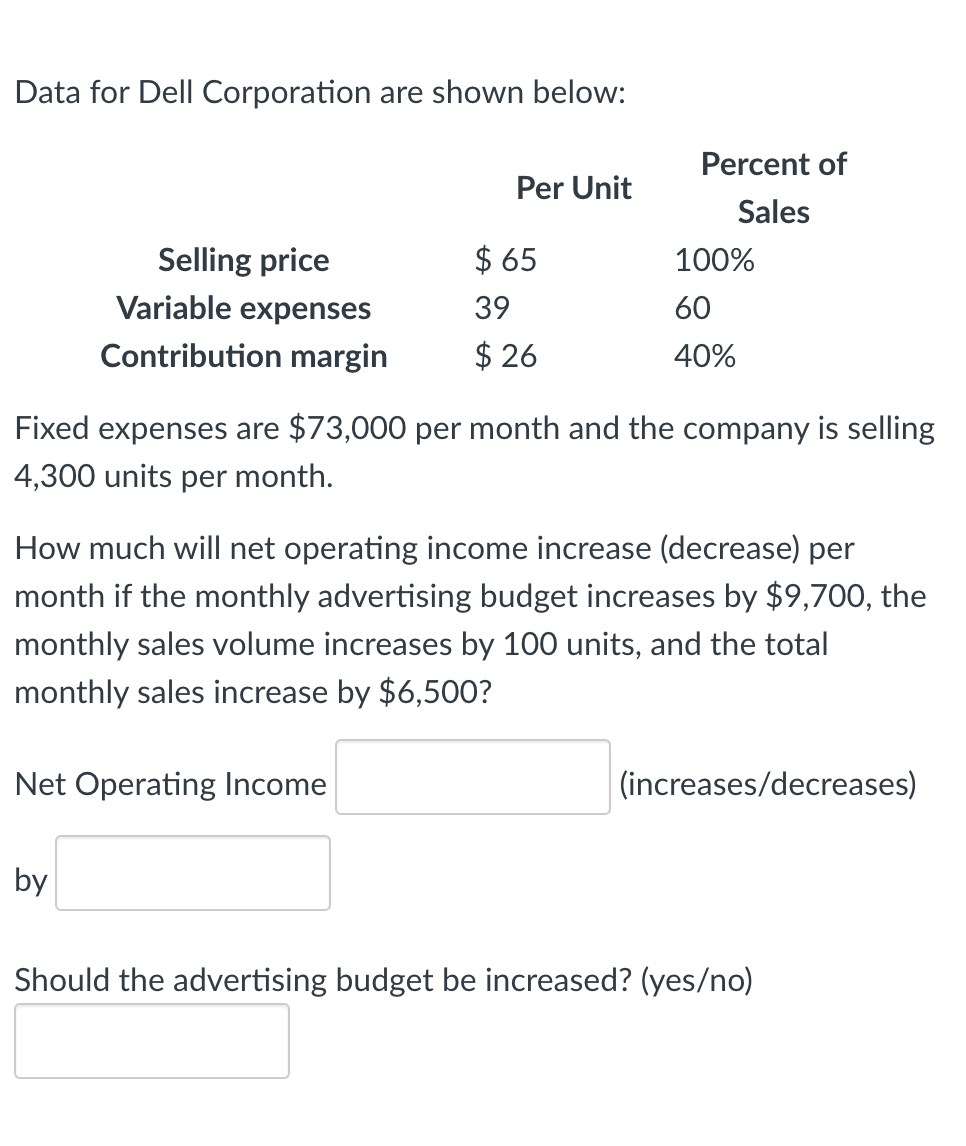Image resolution: width=966 pixels, height=1146 pixels.
Task: Select the 'Selling price' row label
Action: coord(243,260)
